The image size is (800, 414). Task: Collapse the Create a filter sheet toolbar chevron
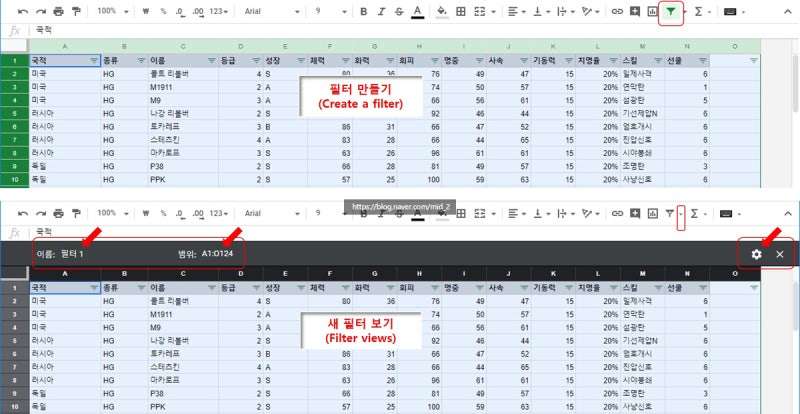click(x=787, y=11)
